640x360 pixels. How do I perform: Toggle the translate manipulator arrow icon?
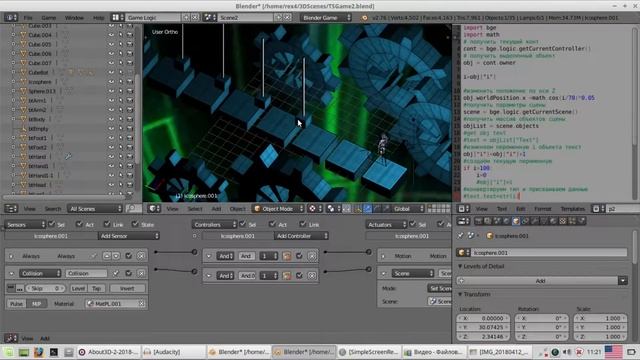coord(367,209)
